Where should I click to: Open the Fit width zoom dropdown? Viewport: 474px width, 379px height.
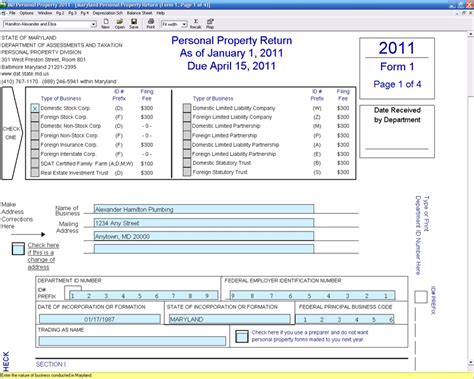(x=184, y=24)
